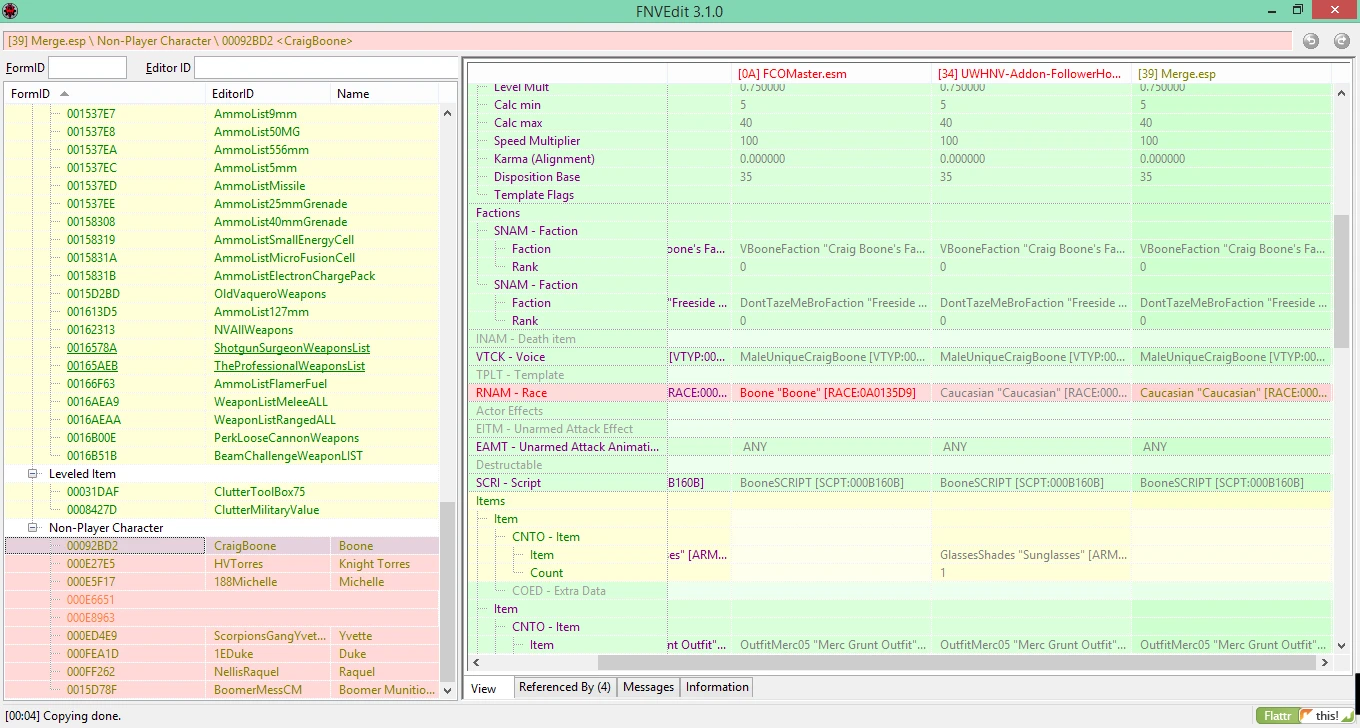Focus the Editor ID search field
The width and height of the screenshot is (1360, 728).
point(325,68)
